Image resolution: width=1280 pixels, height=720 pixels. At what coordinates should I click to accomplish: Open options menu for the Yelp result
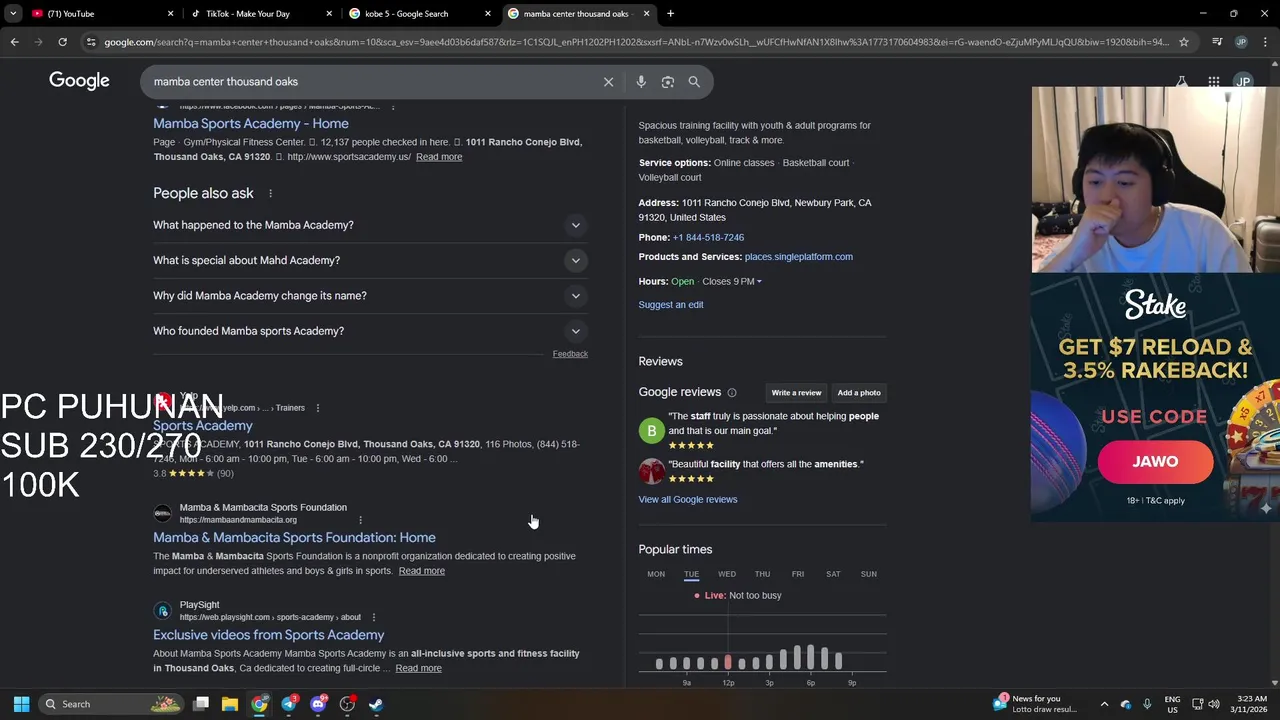[317, 408]
